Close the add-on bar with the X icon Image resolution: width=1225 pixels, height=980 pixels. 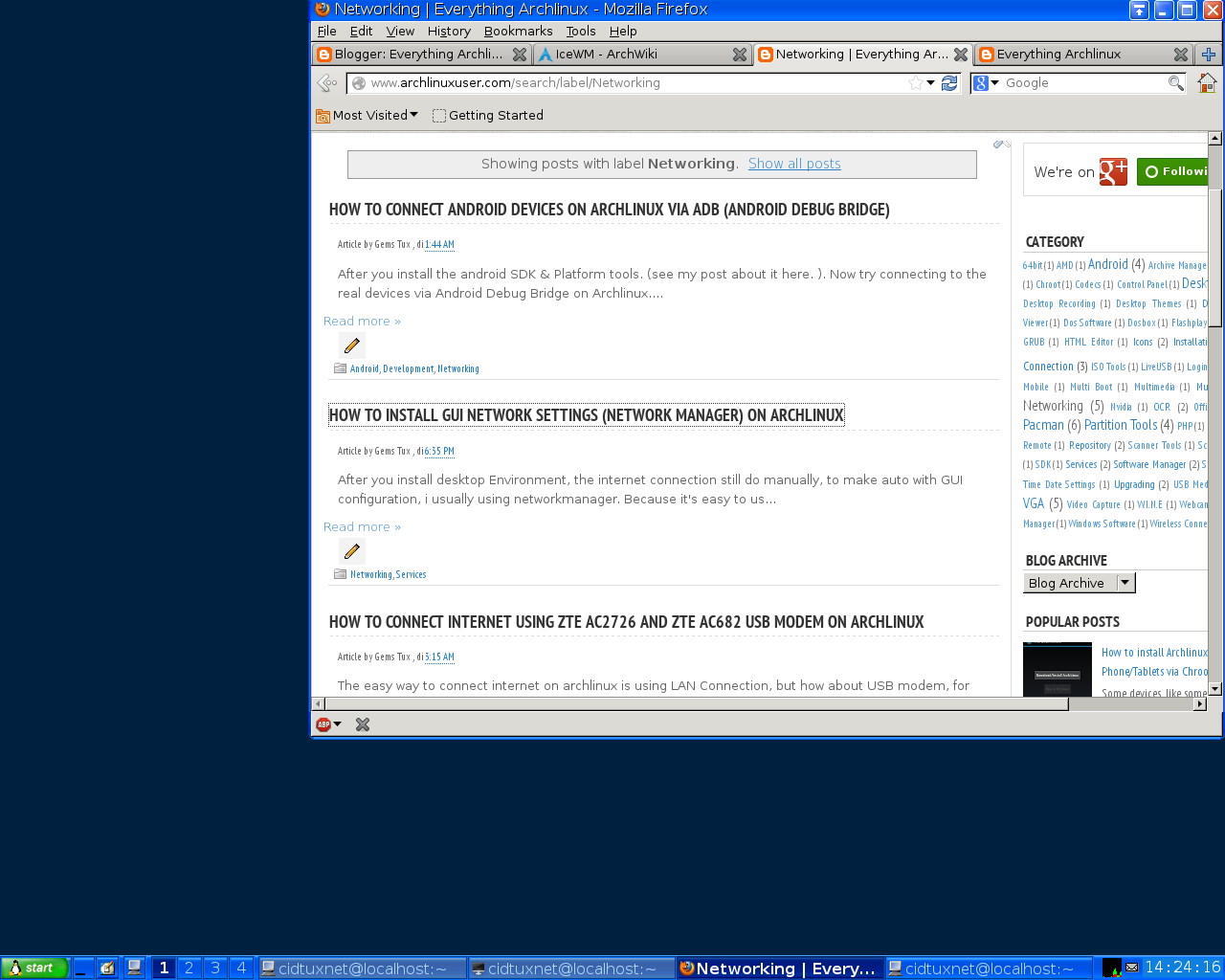[363, 724]
